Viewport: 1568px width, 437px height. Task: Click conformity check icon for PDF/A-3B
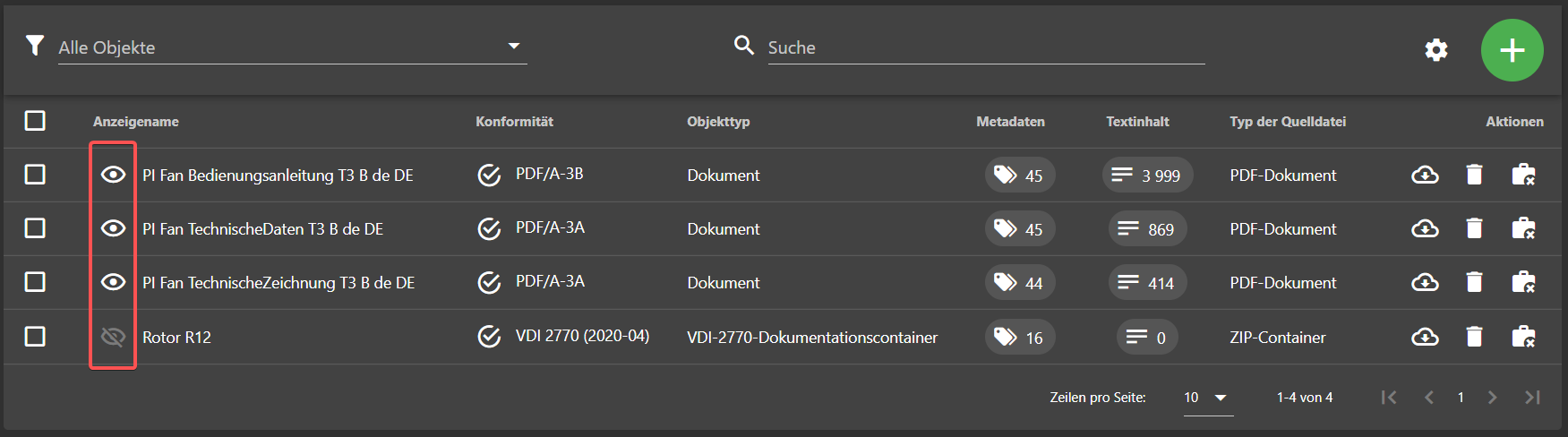(x=489, y=175)
